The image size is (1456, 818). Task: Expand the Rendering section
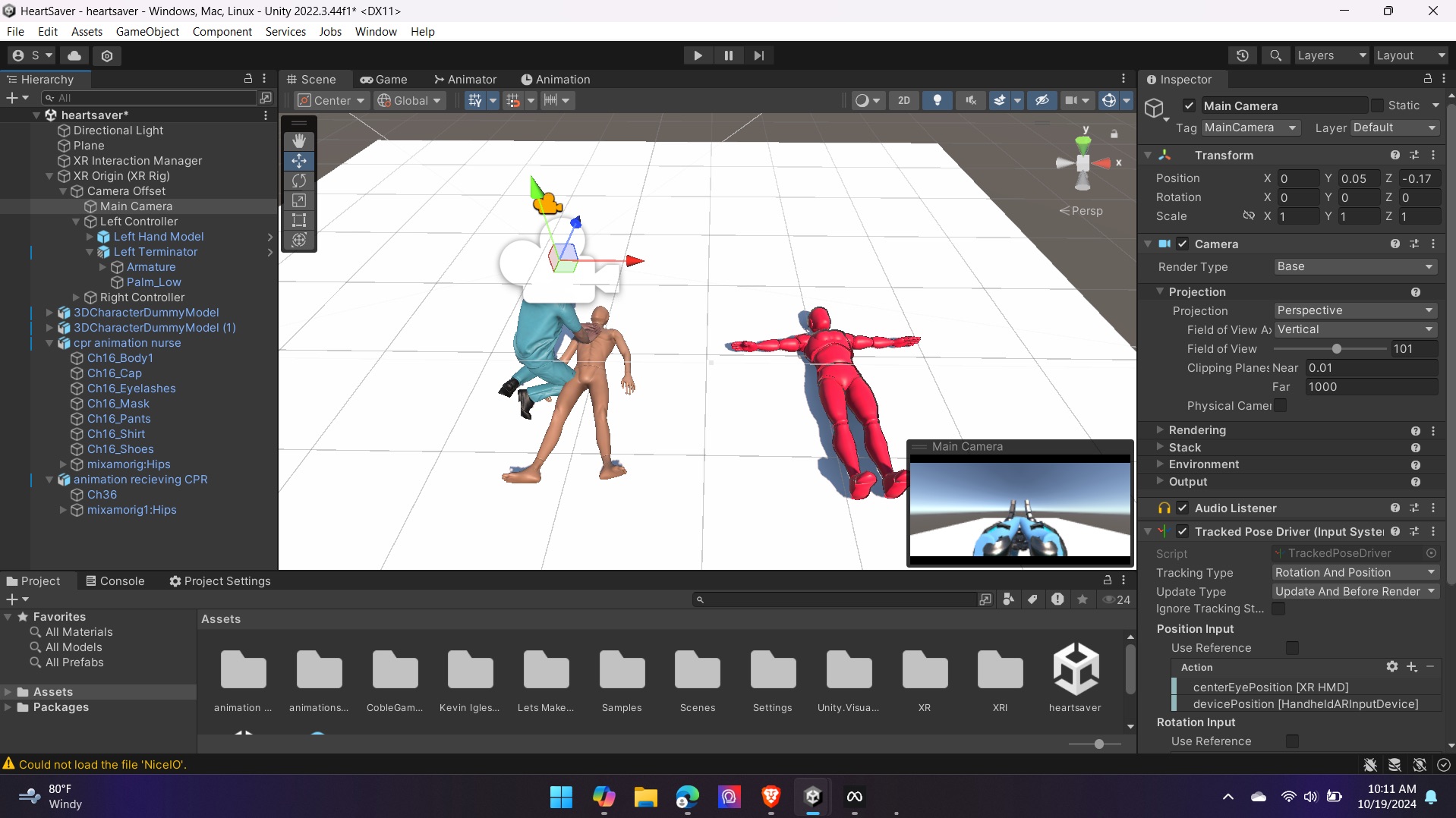click(x=1197, y=430)
